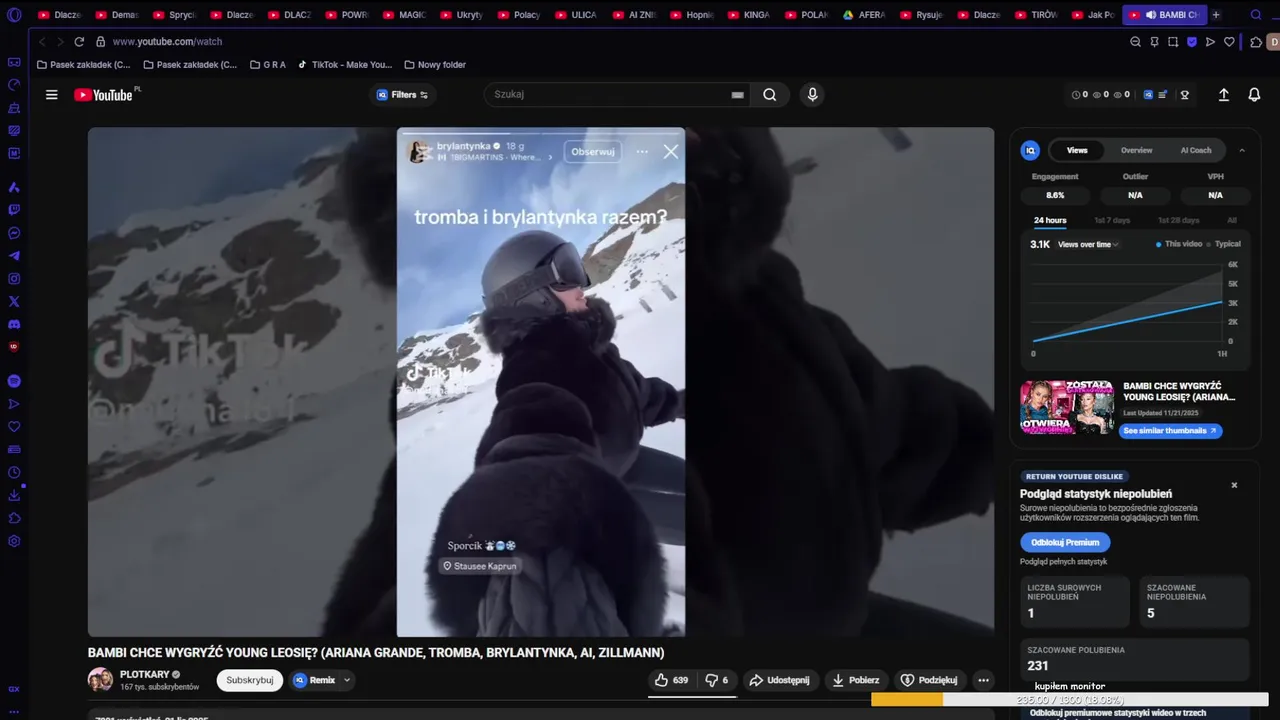Switch to the AI Coach tab
The image size is (1280, 720).
1196,150
